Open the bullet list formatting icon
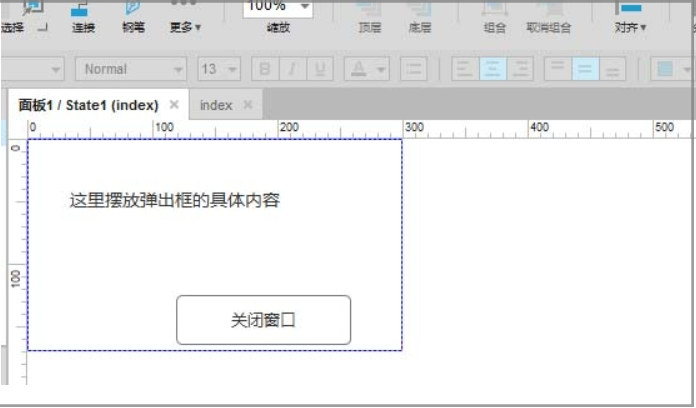696x408 pixels. click(413, 69)
